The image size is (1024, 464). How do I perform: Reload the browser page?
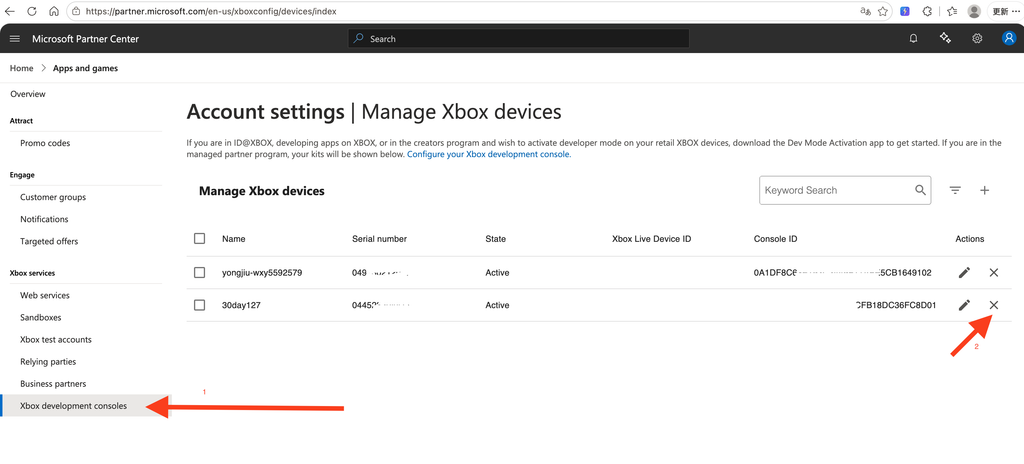(32, 11)
